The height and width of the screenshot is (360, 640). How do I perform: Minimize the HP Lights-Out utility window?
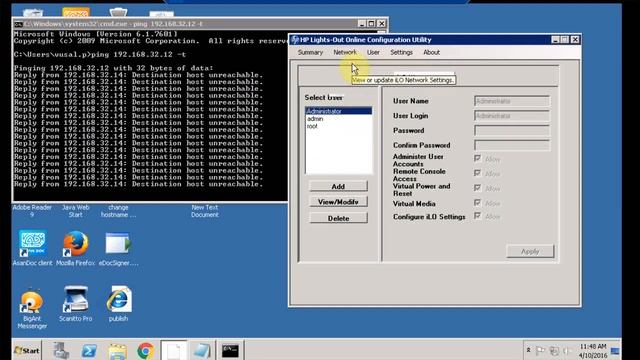[x=555, y=40]
